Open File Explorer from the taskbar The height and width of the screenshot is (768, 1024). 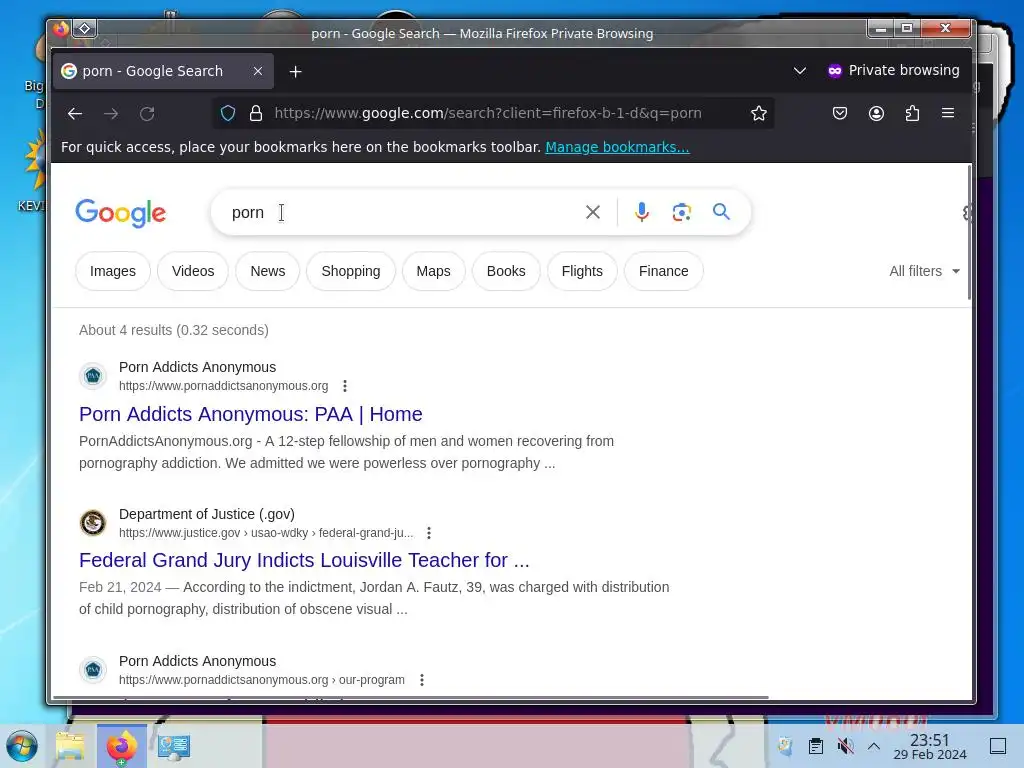pos(71,746)
